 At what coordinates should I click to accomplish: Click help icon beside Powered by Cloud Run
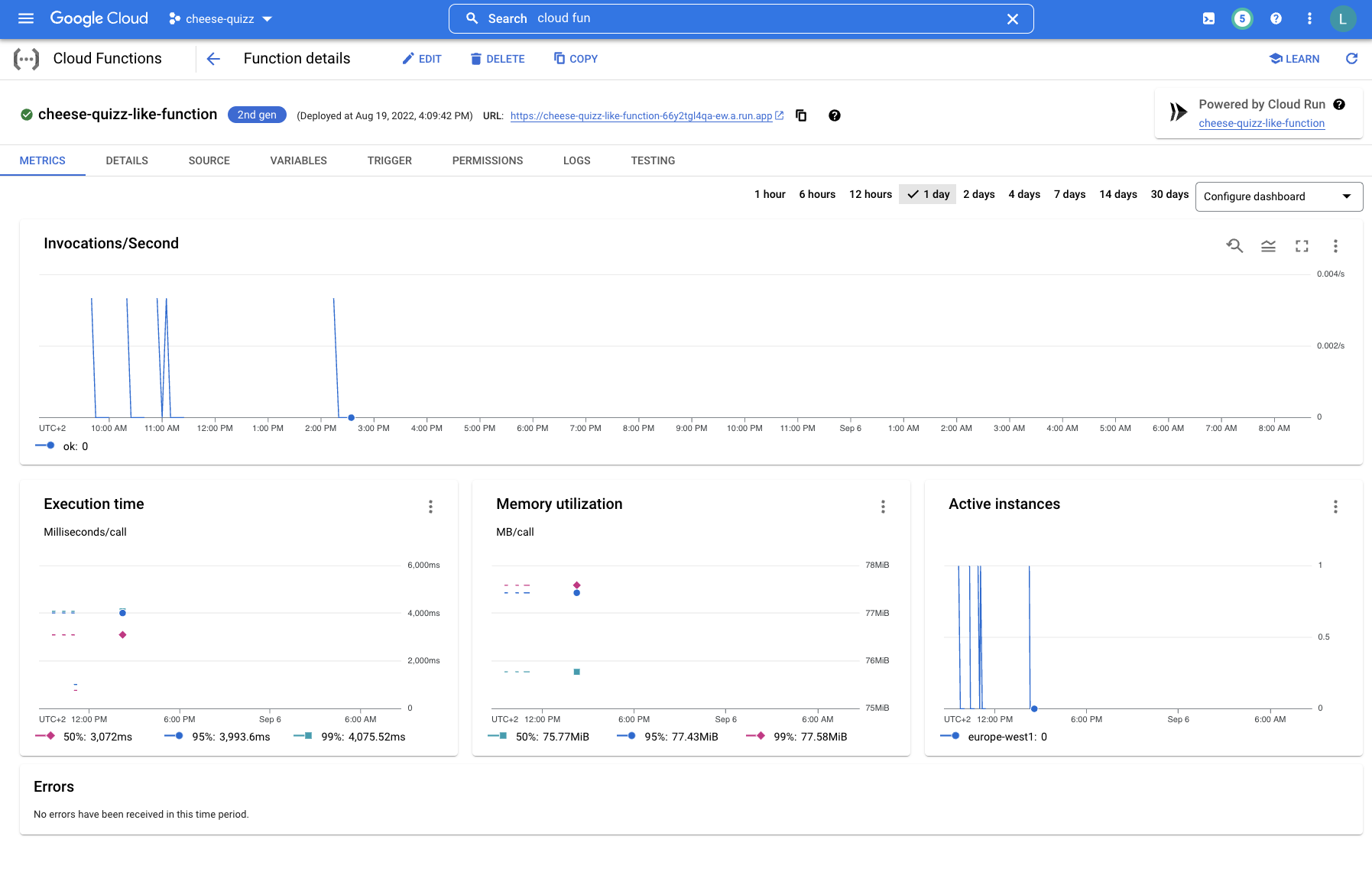[1339, 105]
